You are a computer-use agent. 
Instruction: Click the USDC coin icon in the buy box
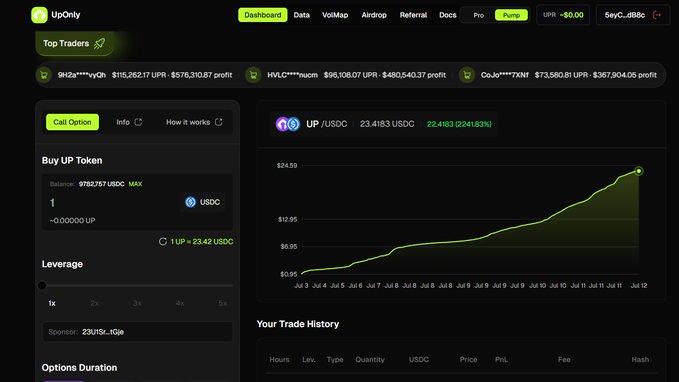pyautogui.click(x=191, y=202)
